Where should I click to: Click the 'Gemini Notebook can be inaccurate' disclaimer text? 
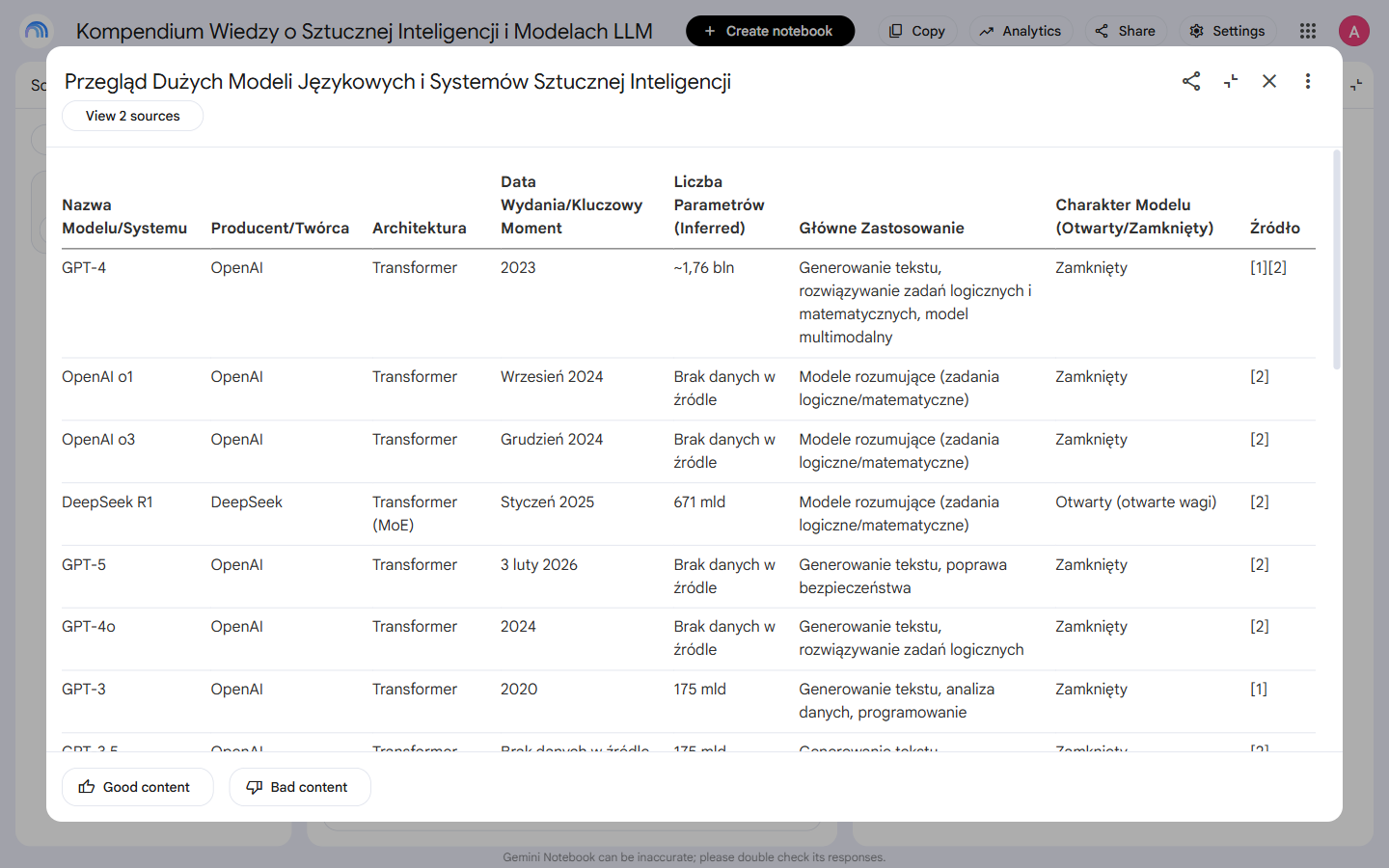pyautogui.click(x=694, y=857)
